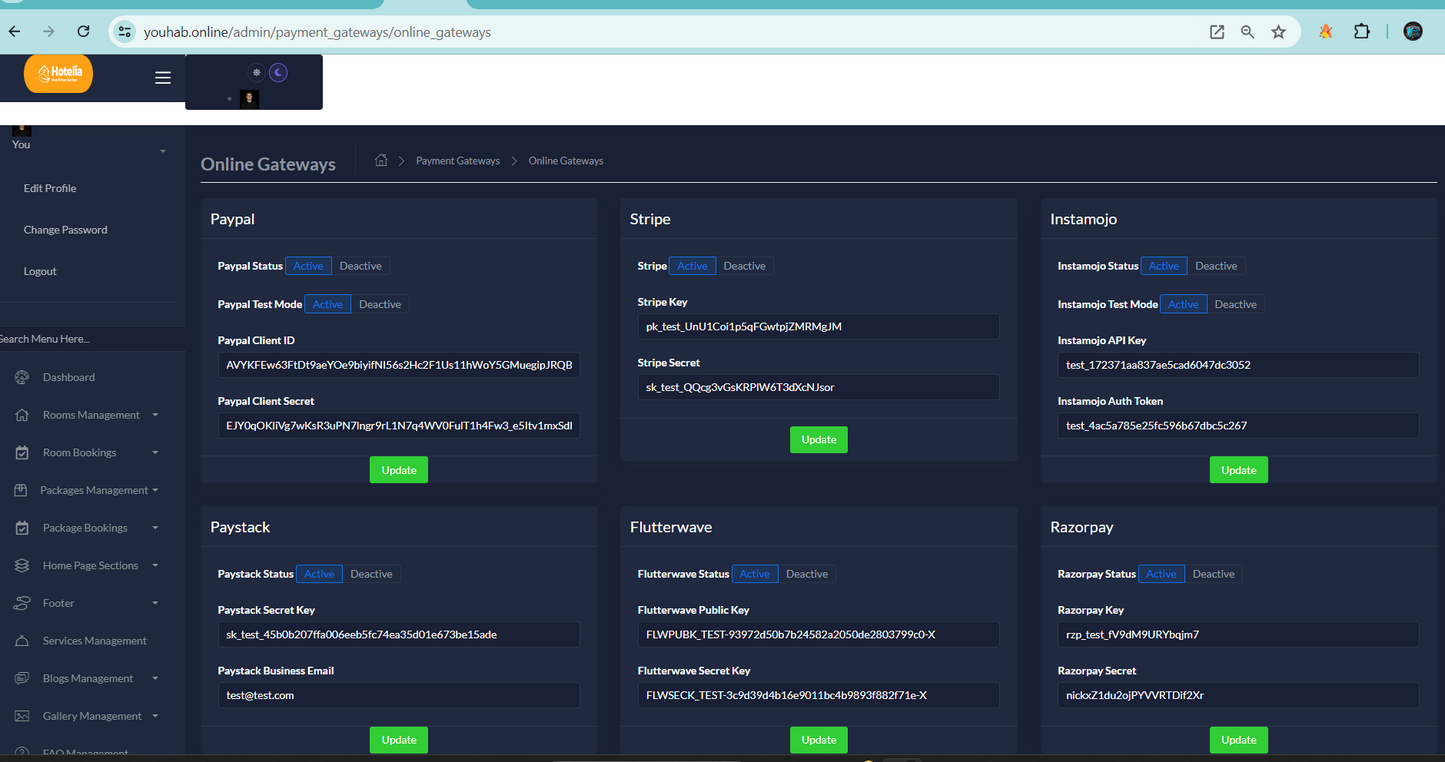Set Paypal Test Mode to Deactive
Image resolution: width=1445 pixels, height=762 pixels.
(380, 304)
